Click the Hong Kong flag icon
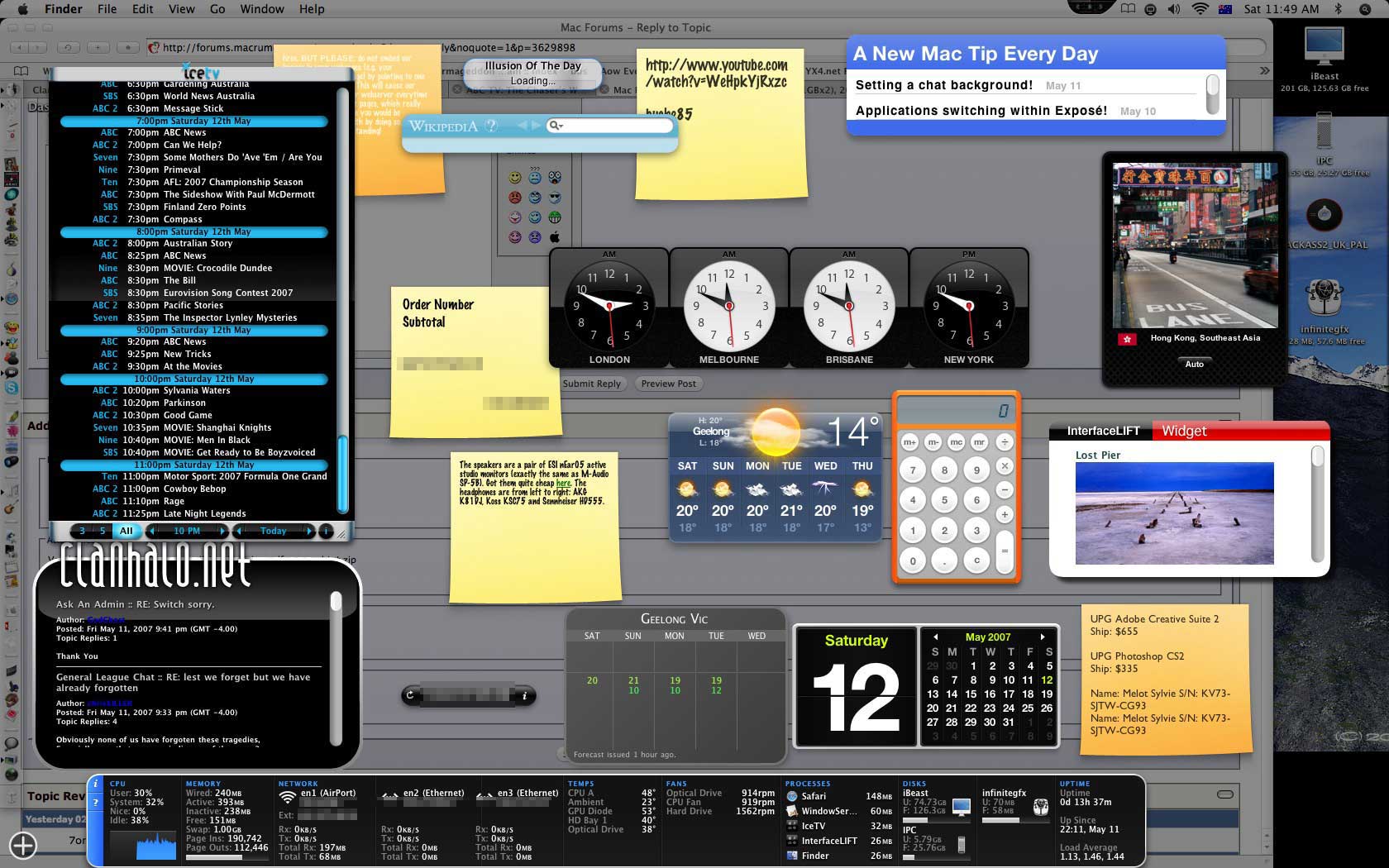 [x=1125, y=339]
